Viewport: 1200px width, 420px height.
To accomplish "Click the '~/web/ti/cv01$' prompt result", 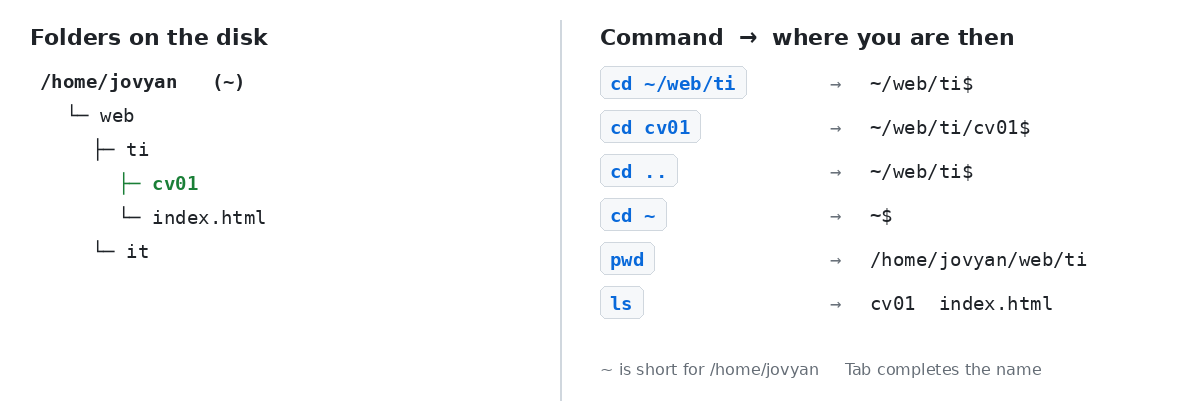I will pos(950,128).
